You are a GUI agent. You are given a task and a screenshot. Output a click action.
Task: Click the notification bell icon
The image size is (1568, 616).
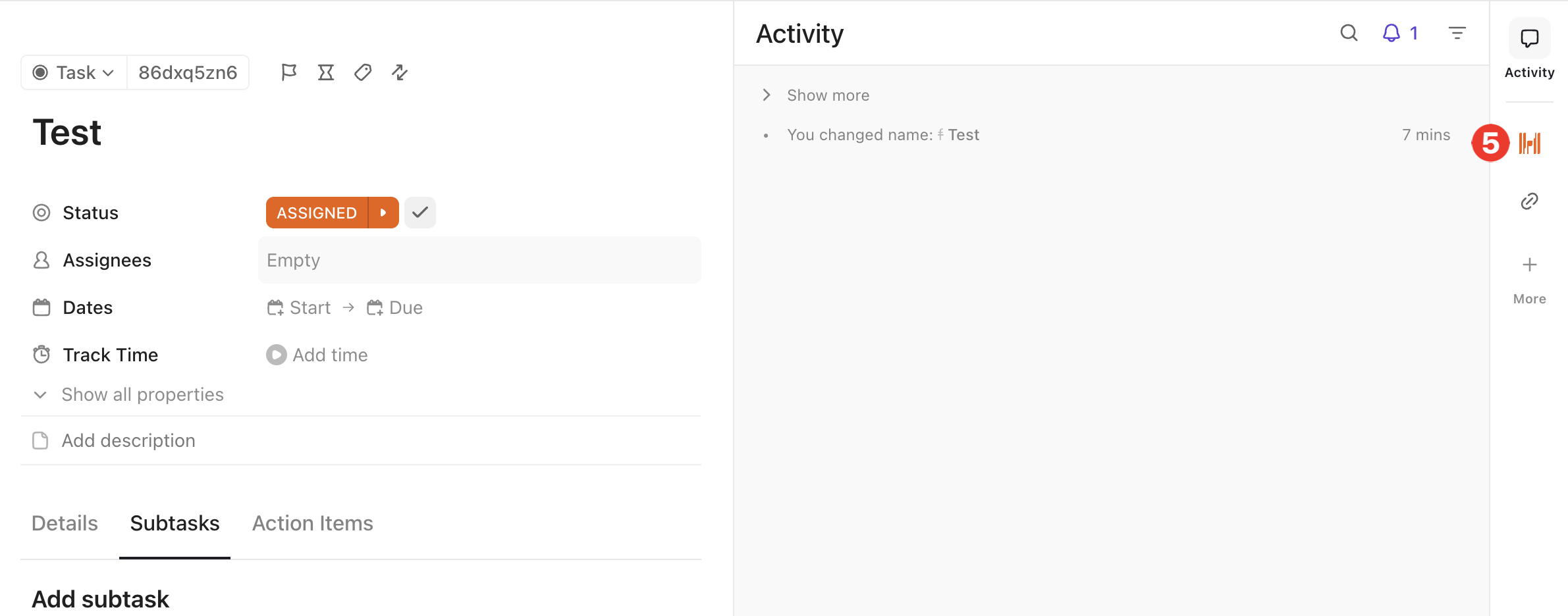tap(1391, 33)
